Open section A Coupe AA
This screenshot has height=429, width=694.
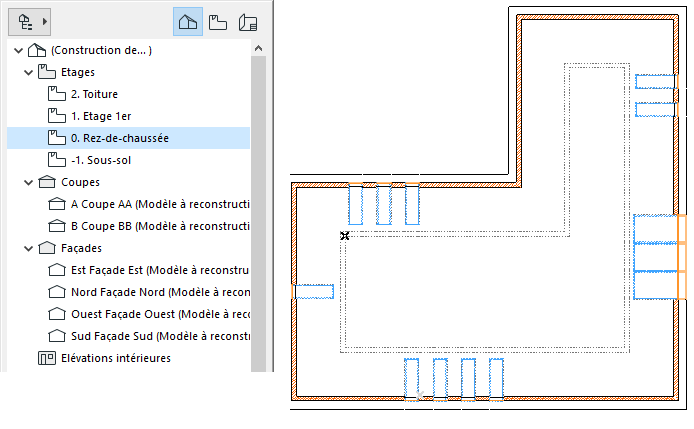click(x=160, y=204)
